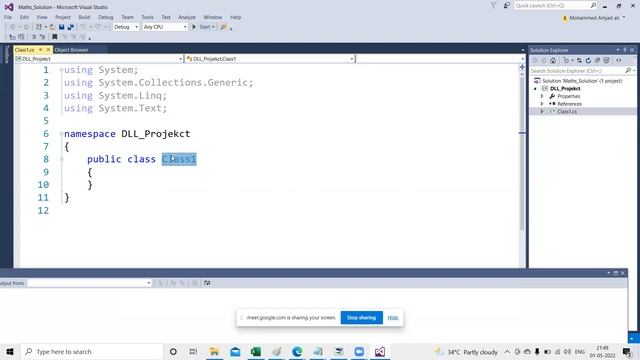This screenshot has width=640, height=360.
Task: Select the Class1.cs editor tab
Action: (24, 50)
